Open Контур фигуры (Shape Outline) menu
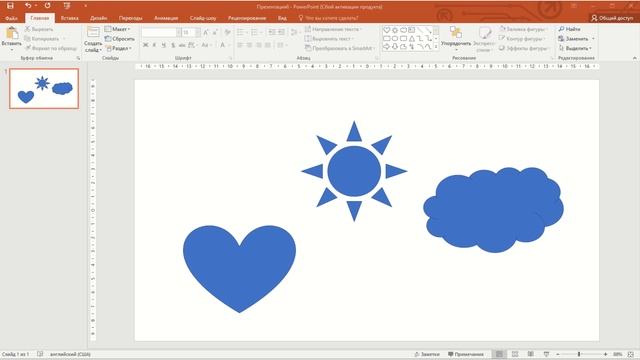640x360 pixels. [522, 39]
